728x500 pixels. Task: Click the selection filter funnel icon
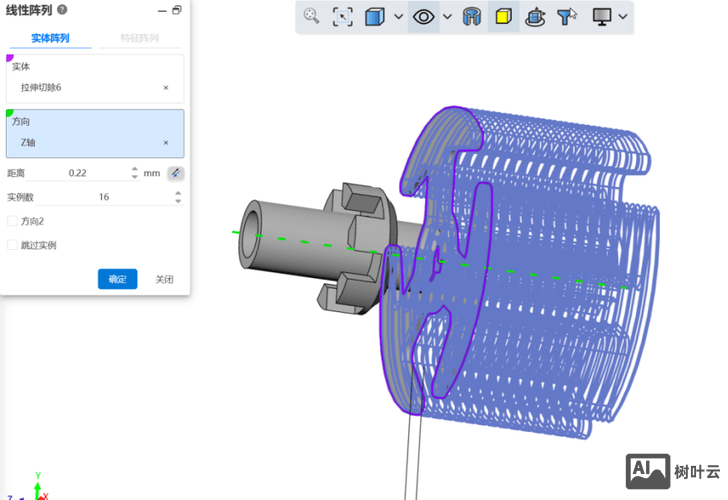point(567,17)
